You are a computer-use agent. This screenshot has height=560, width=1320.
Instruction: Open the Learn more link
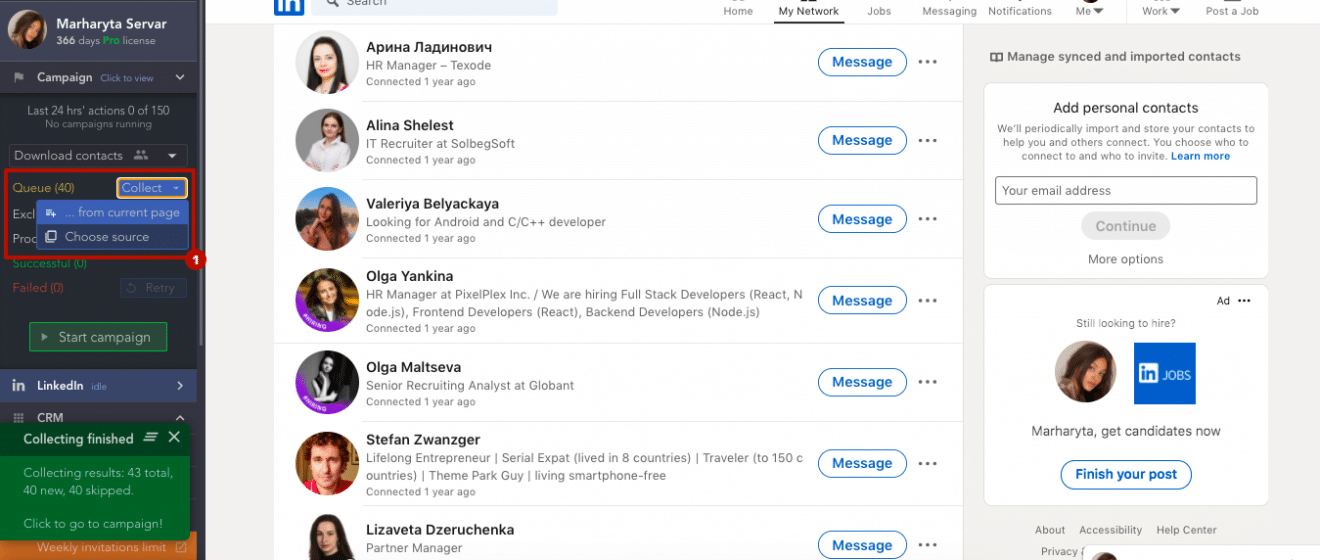pos(1200,156)
